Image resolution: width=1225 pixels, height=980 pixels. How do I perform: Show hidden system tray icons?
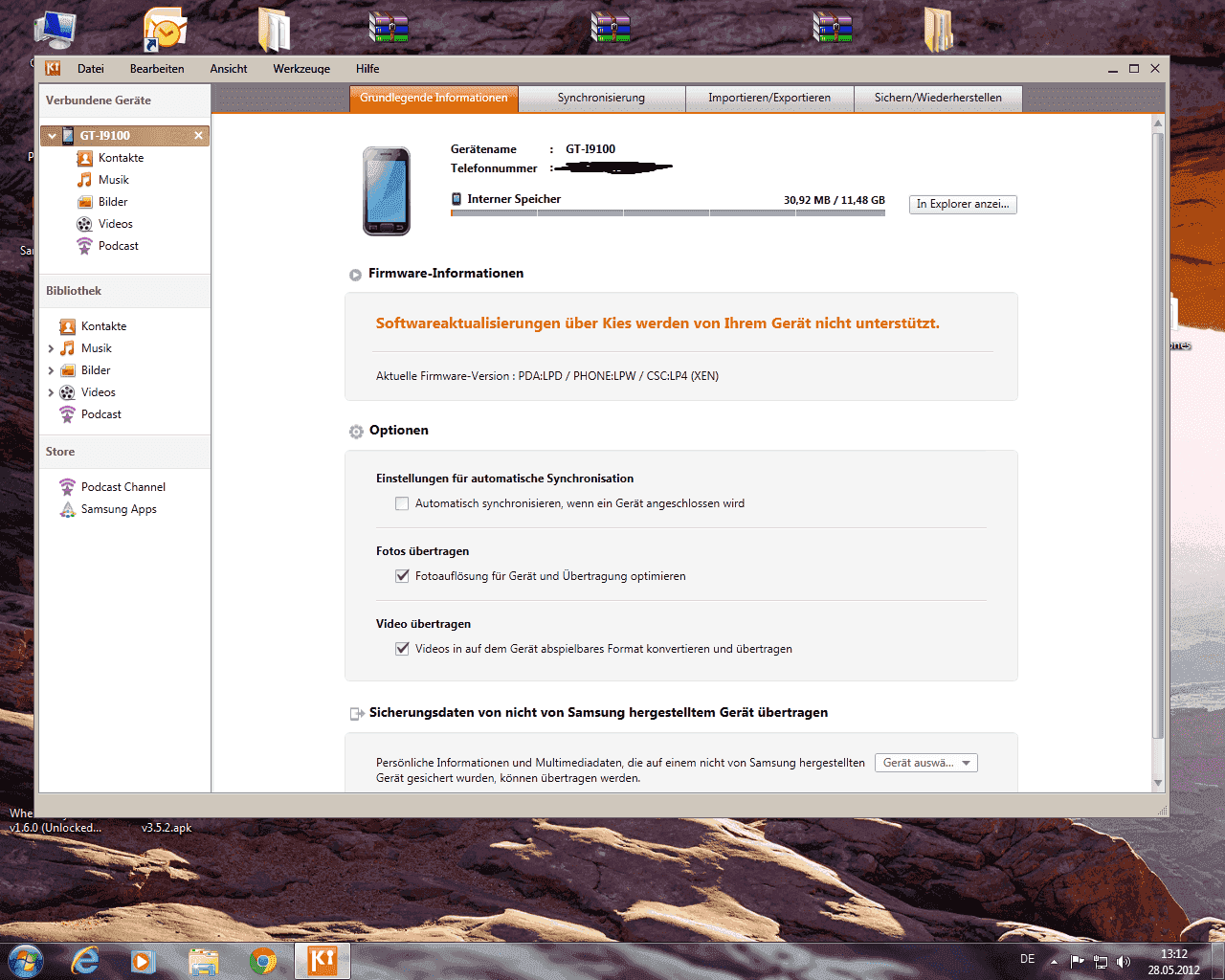1054,962
